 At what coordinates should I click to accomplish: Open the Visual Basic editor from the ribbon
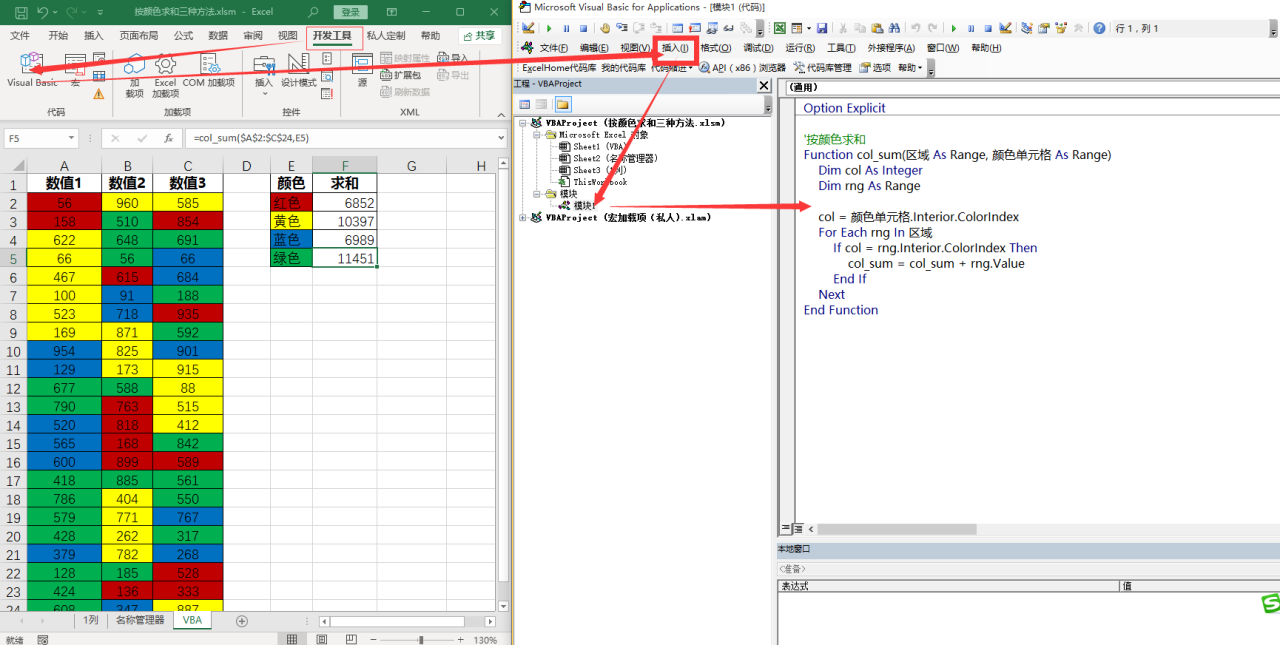(x=32, y=70)
